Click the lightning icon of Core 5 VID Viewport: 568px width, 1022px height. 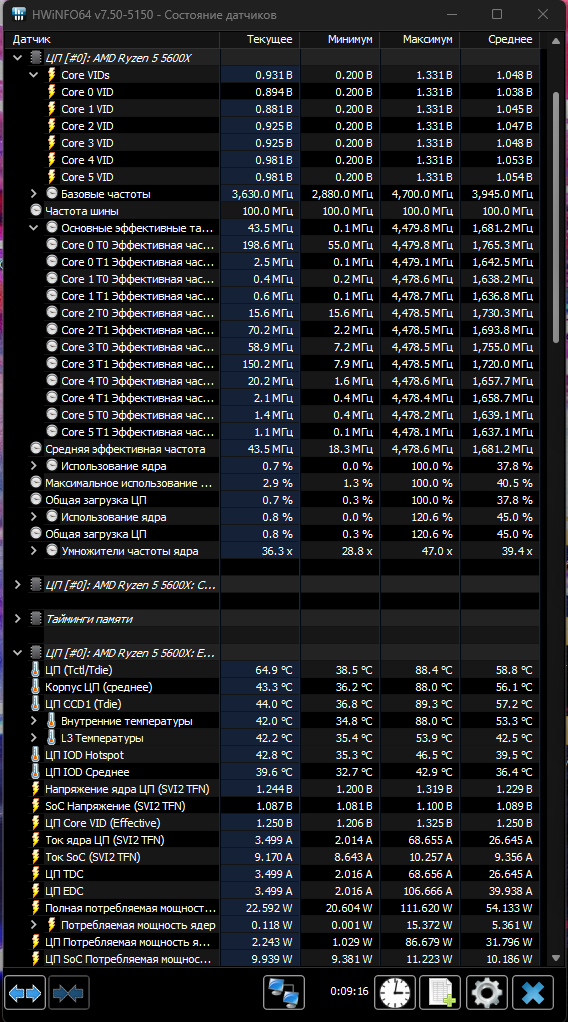(x=52, y=177)
